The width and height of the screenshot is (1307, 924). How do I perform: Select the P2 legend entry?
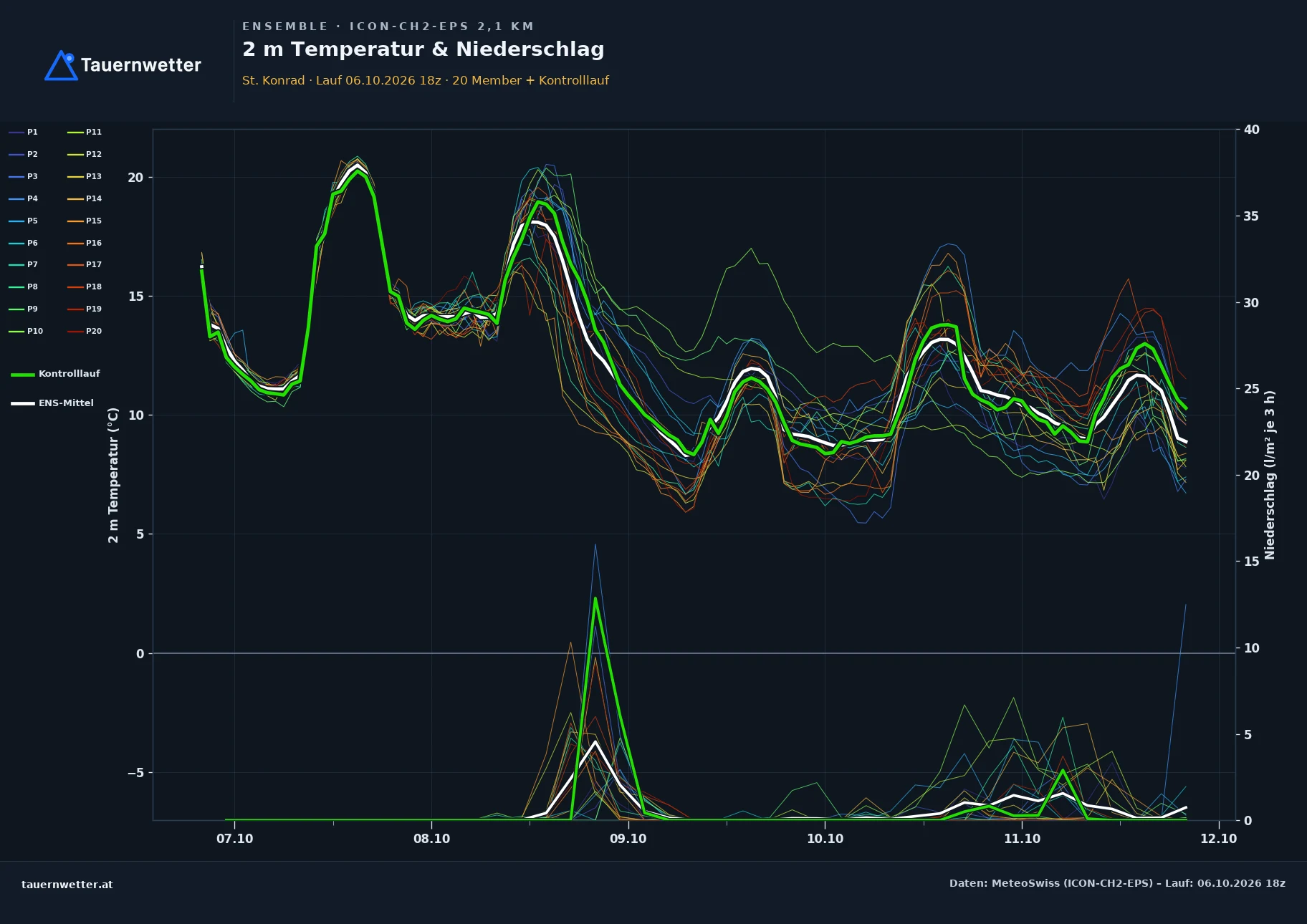point(24,154)
